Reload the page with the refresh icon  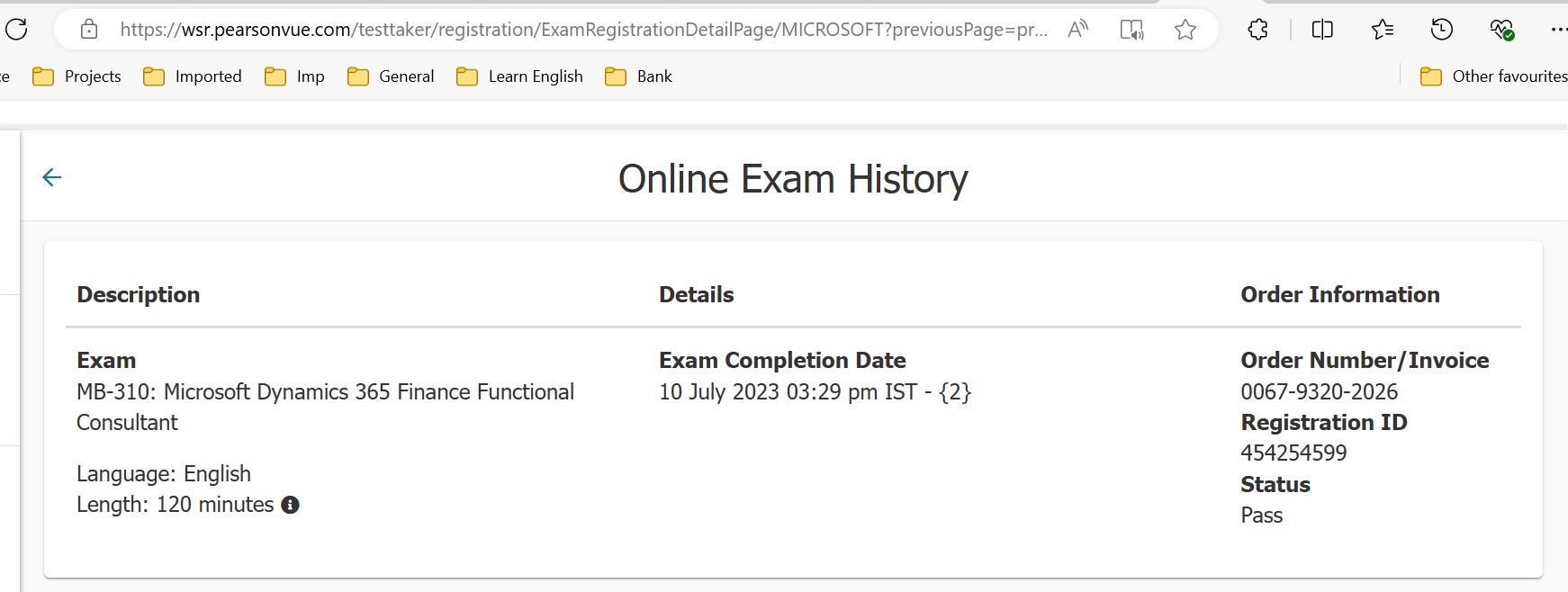16,30
